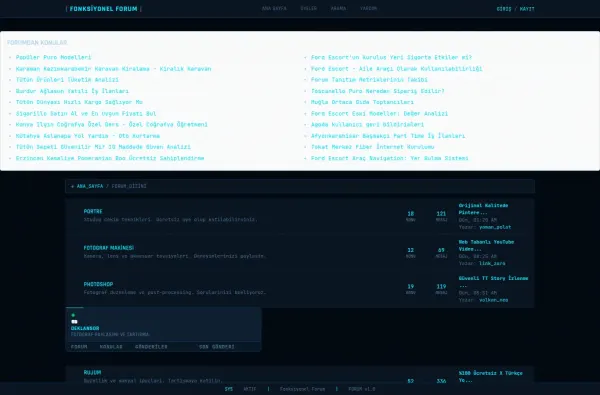The height and width of the screenshot is (395, 600).
Task: Open Tokat Merkez Fiber İnternet topic
Action: 372,147
